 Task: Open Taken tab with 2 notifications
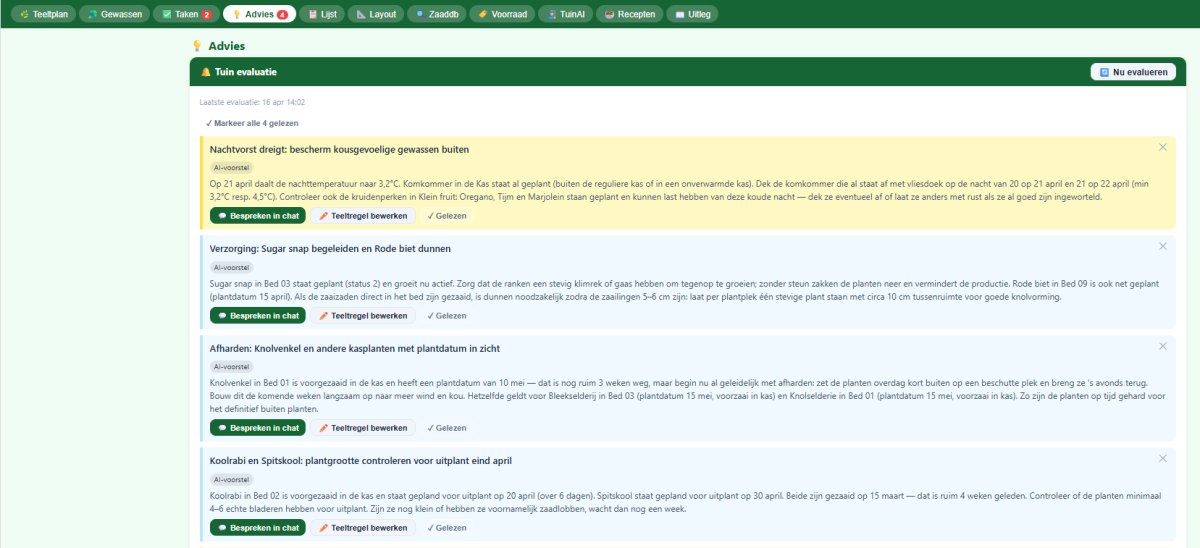click(185, 15)
